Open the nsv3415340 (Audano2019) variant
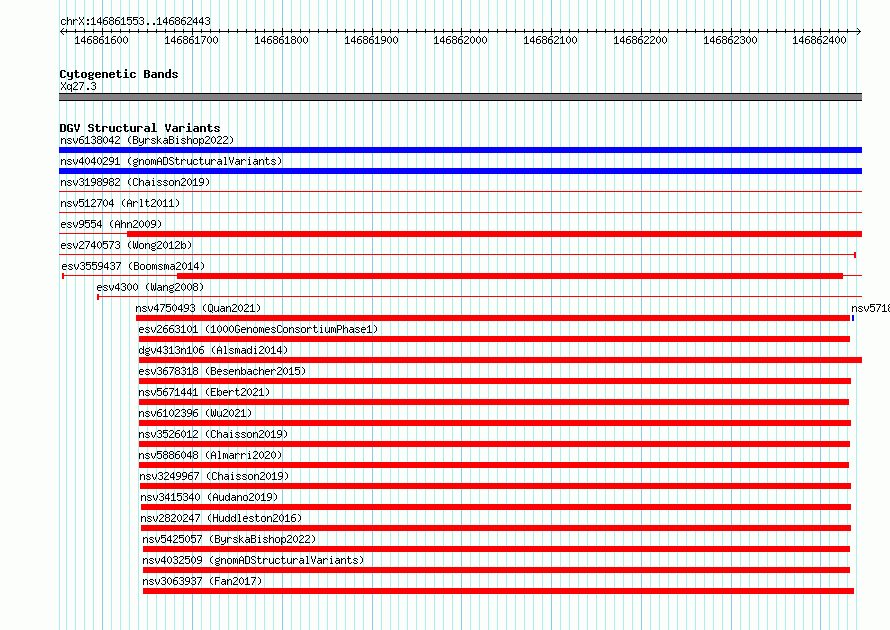 point(209,497)
